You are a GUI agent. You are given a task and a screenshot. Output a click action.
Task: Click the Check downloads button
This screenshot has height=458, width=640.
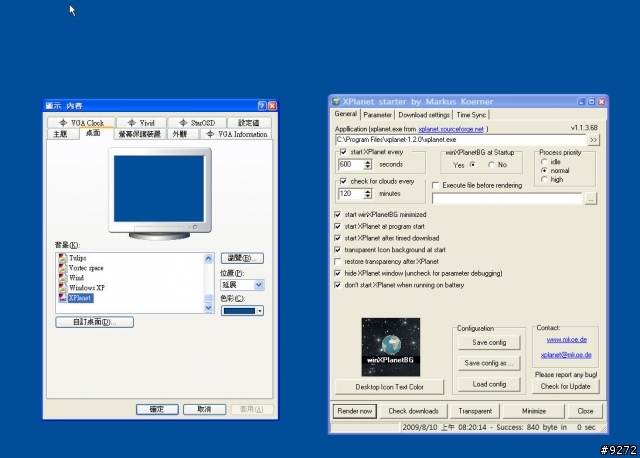pyautogui.click(x=413, y=411)
